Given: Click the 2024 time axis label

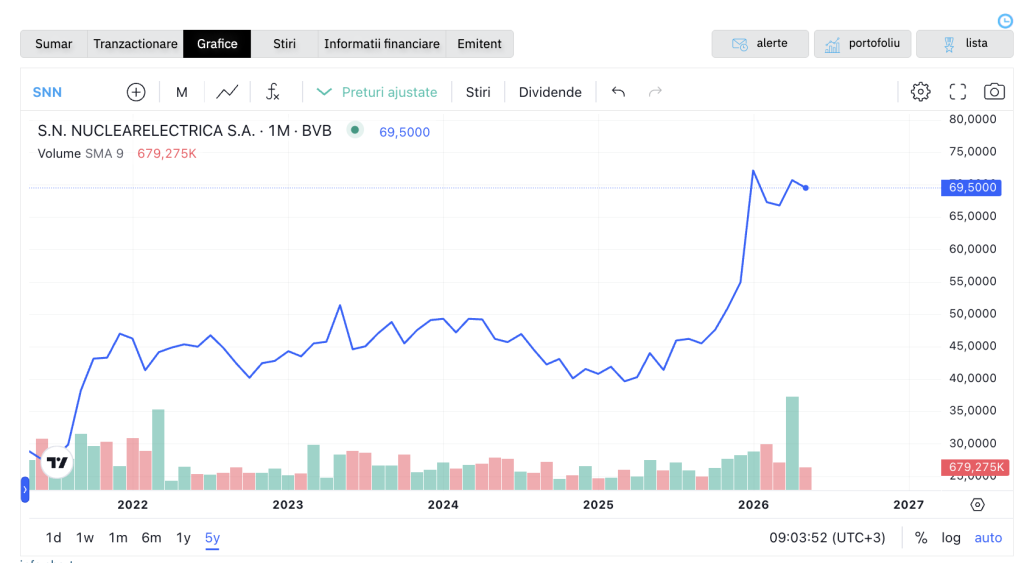Looking at the screenshot, I should point(443,504).
